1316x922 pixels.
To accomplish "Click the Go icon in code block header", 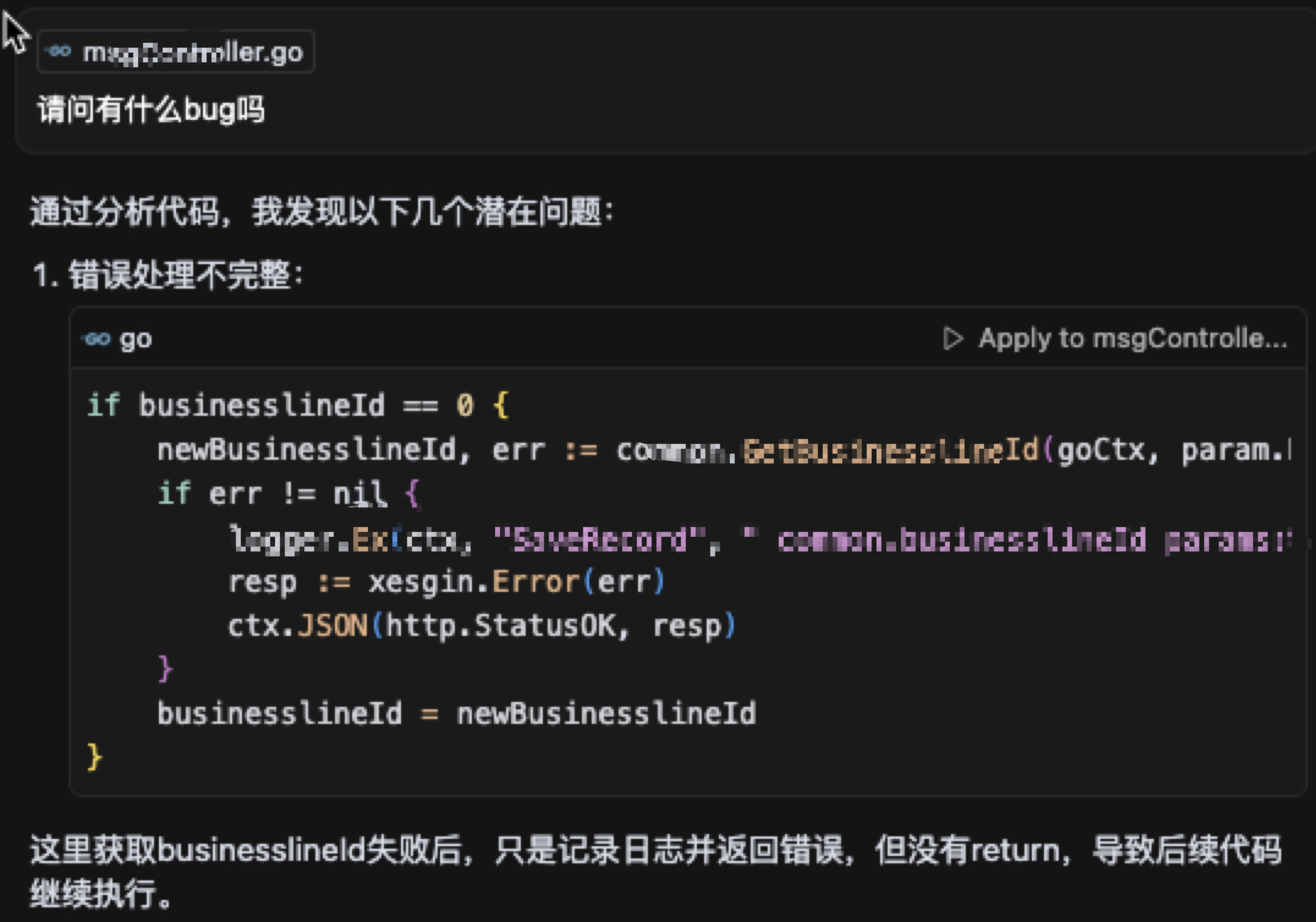I will pos(97,339).
